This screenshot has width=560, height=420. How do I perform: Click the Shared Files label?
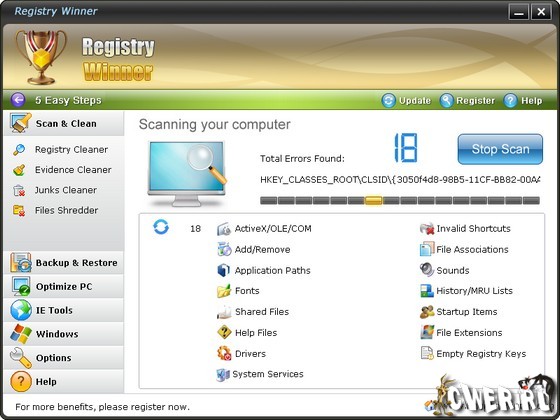262,312
